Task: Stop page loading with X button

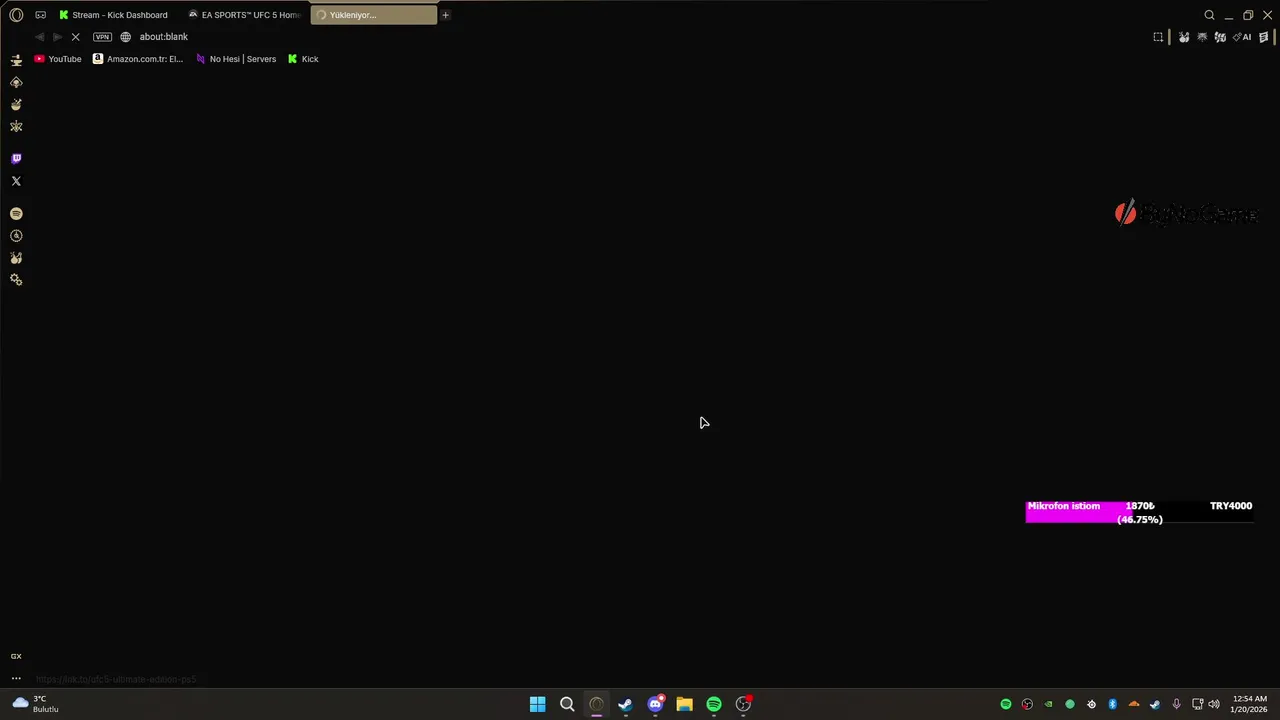Action: coord(75,37)
